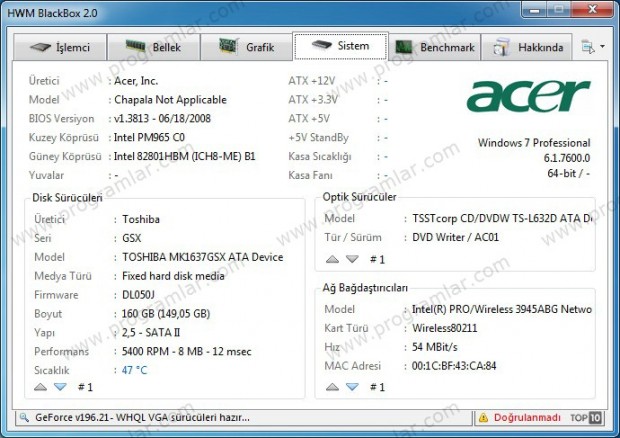
Task: Click the magnifier icon in status bar
Action: pyautogui.click(x=24, y=417)
